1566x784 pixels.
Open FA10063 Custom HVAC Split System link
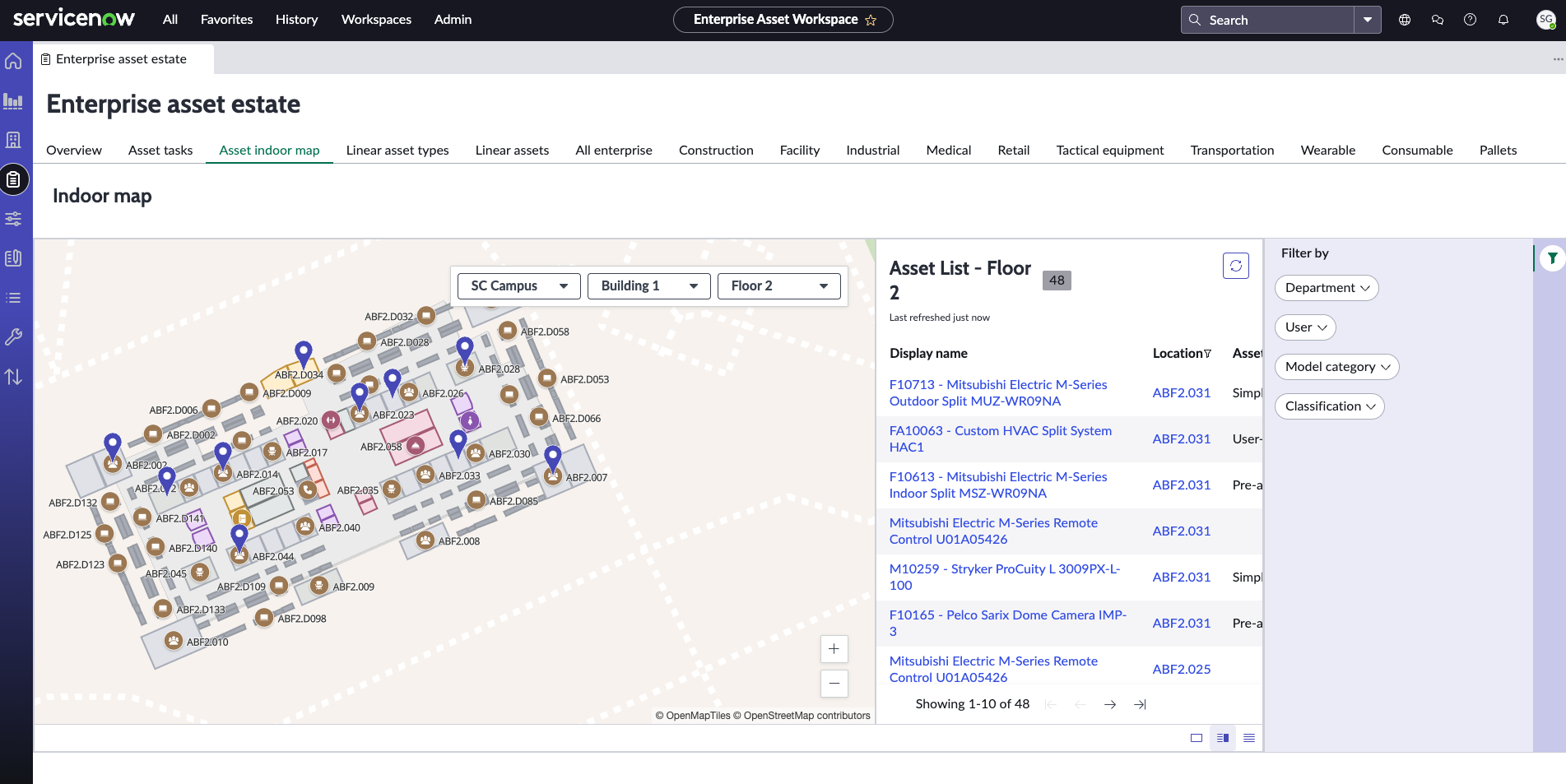tap(1001, 439)
